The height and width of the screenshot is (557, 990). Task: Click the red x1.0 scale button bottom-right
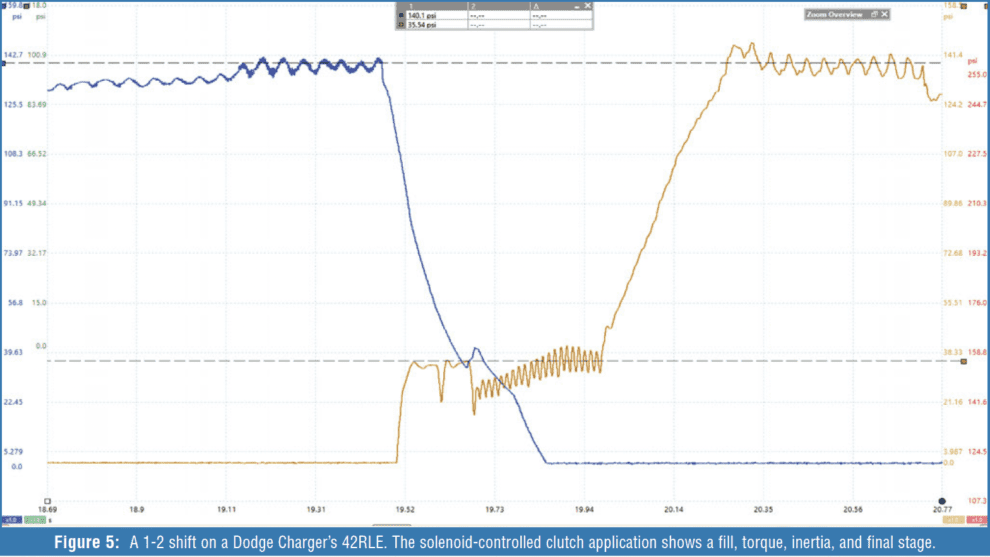(x=977, y=520)
